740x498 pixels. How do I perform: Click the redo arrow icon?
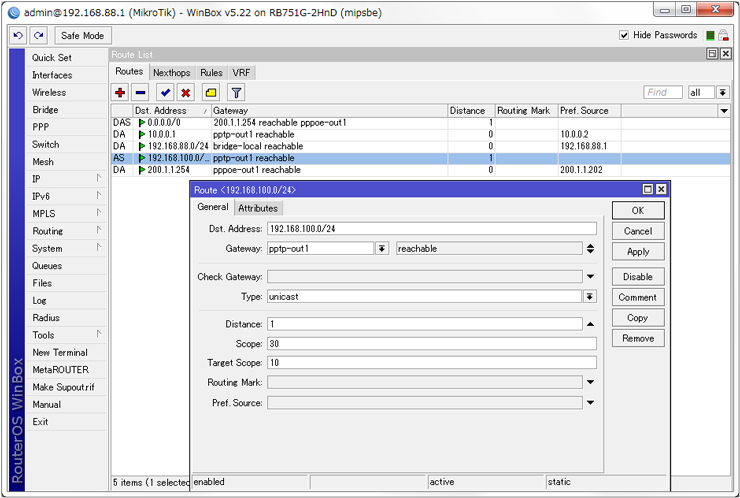pyautogui.click(x=39, y=35)
